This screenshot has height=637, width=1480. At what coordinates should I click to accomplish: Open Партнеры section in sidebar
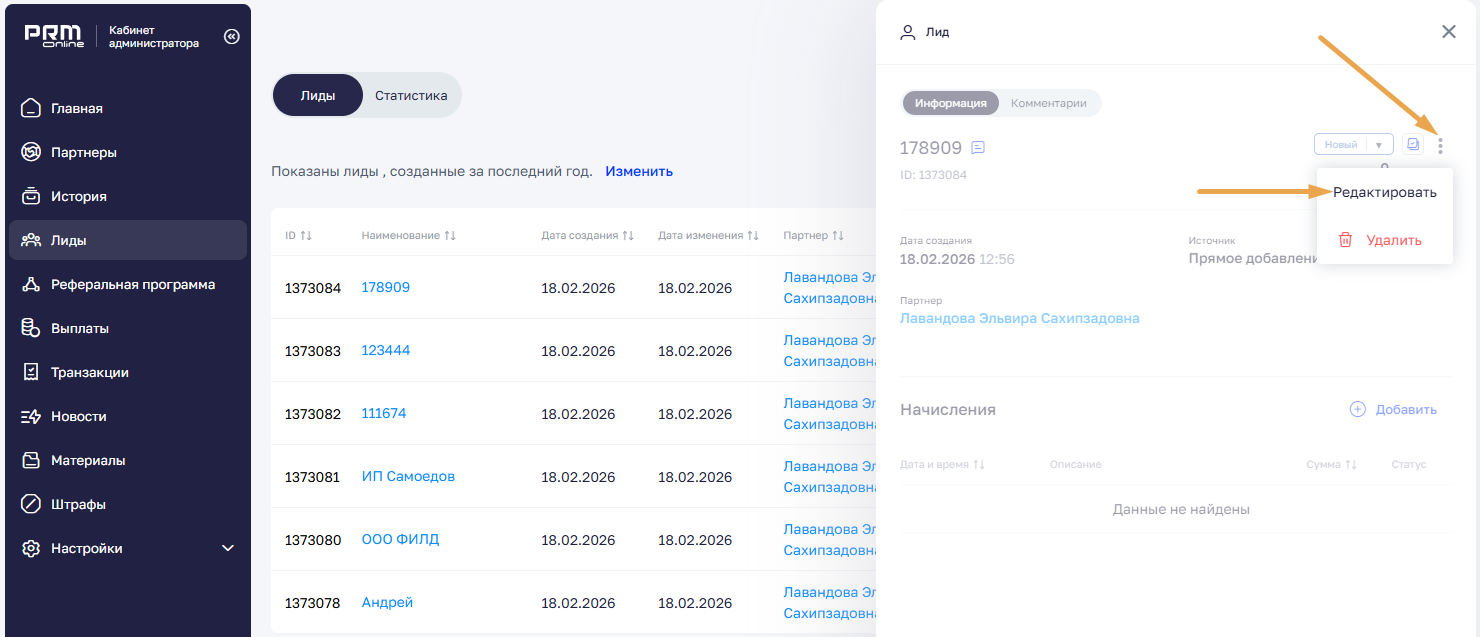pyautogui.click(x=84, y=153)
